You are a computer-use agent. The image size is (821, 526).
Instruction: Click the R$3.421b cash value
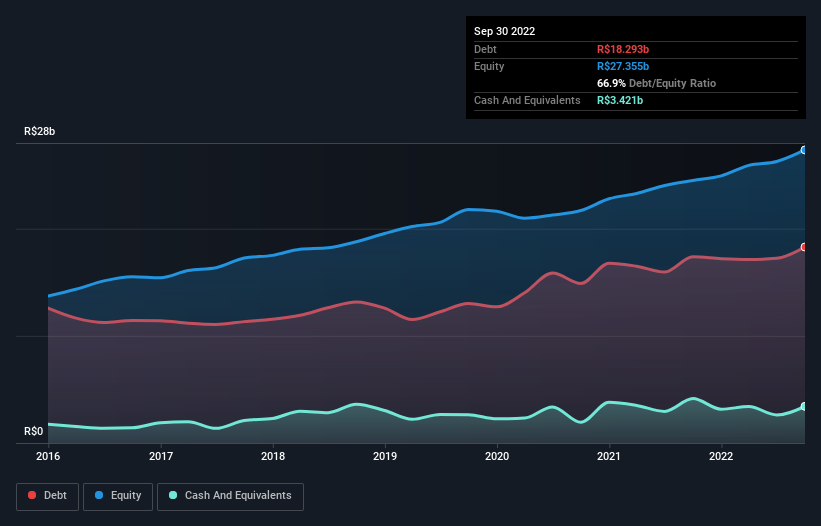[x=620, y=100]
